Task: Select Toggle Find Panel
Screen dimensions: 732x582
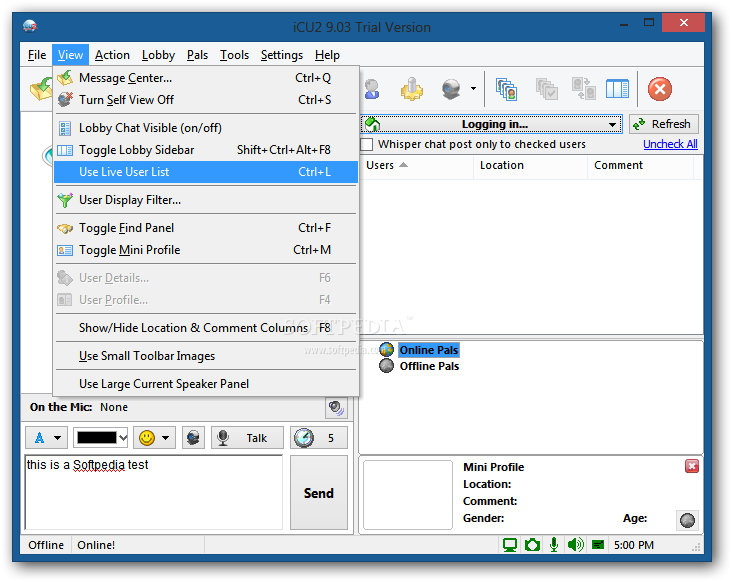Action: tap(206, 228)
